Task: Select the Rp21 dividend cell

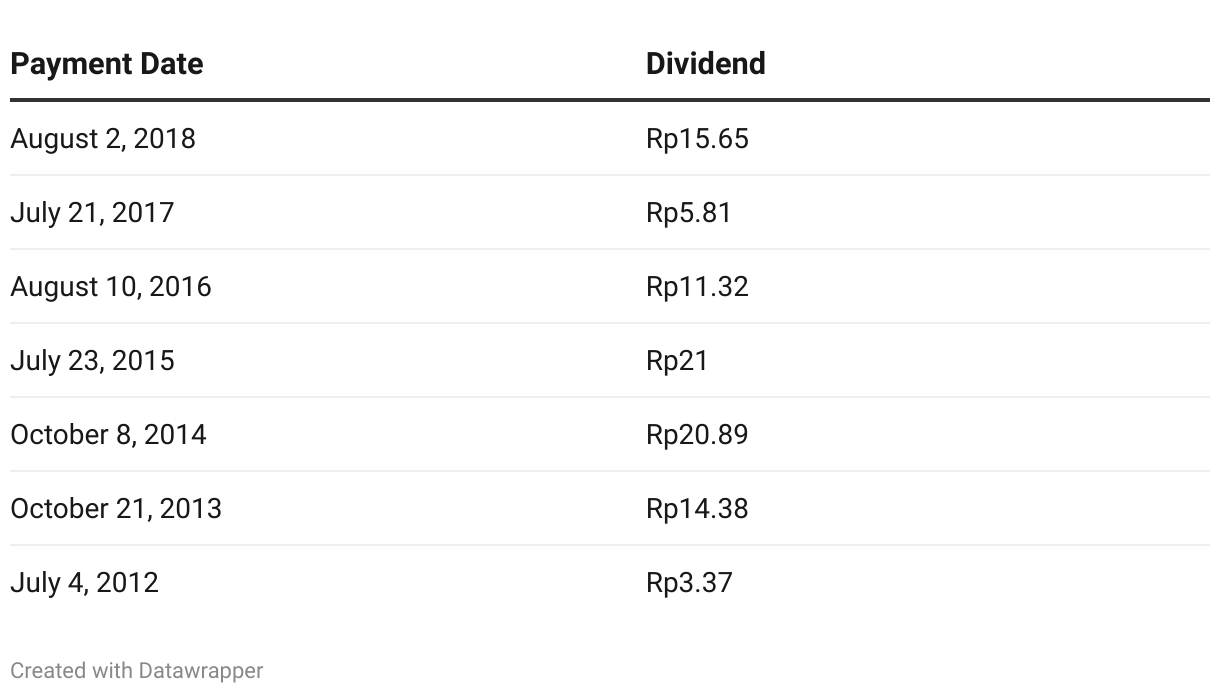Action: coord(677,361)
